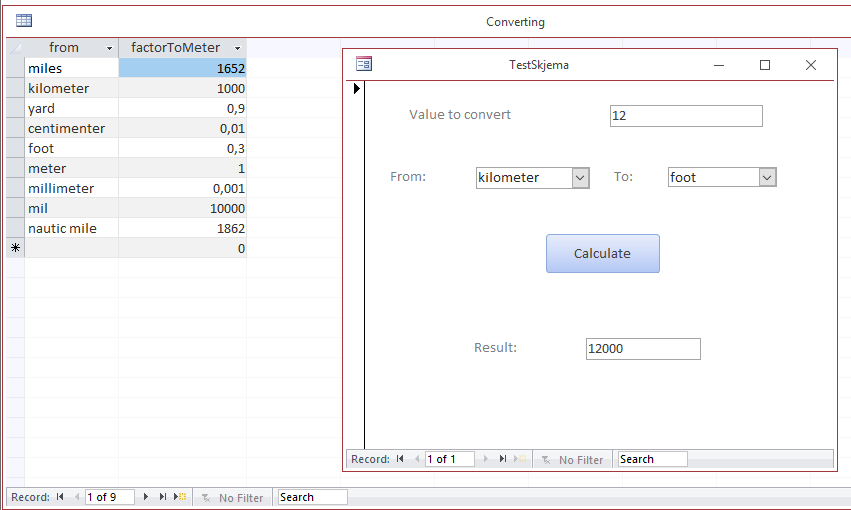Click the Result text field

(x=643, y=349)
